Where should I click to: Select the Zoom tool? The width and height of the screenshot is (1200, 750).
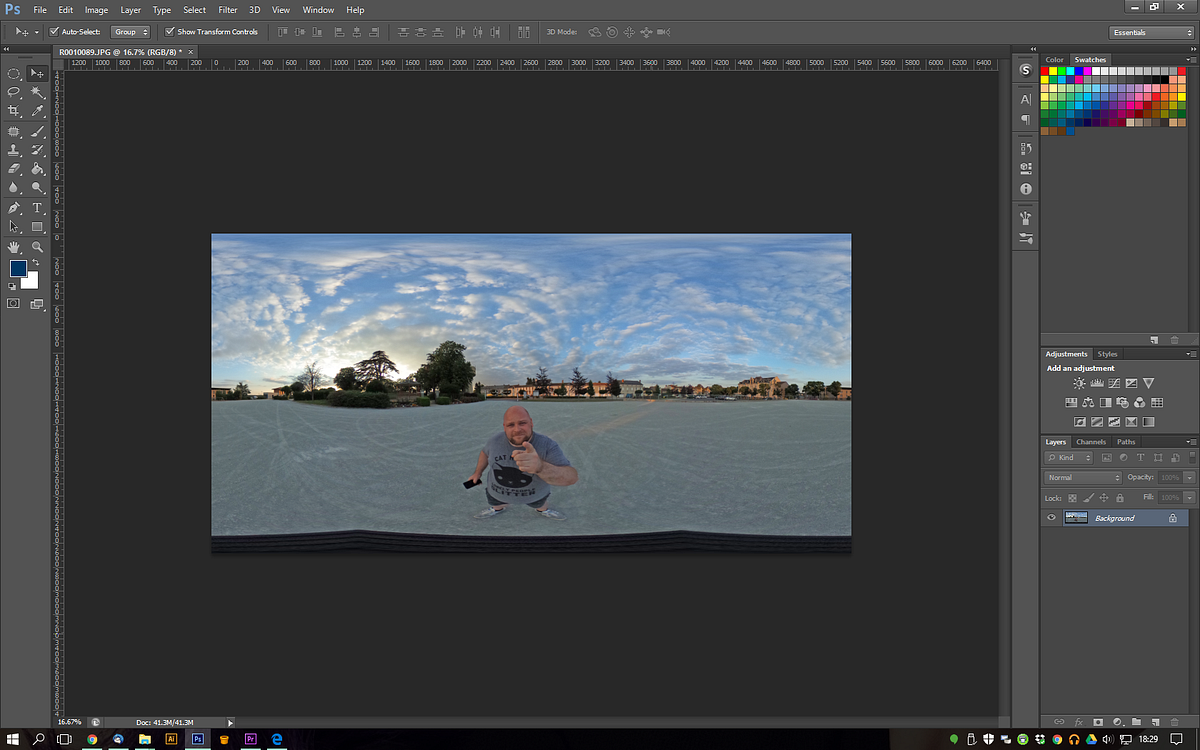tap(37, 246)
